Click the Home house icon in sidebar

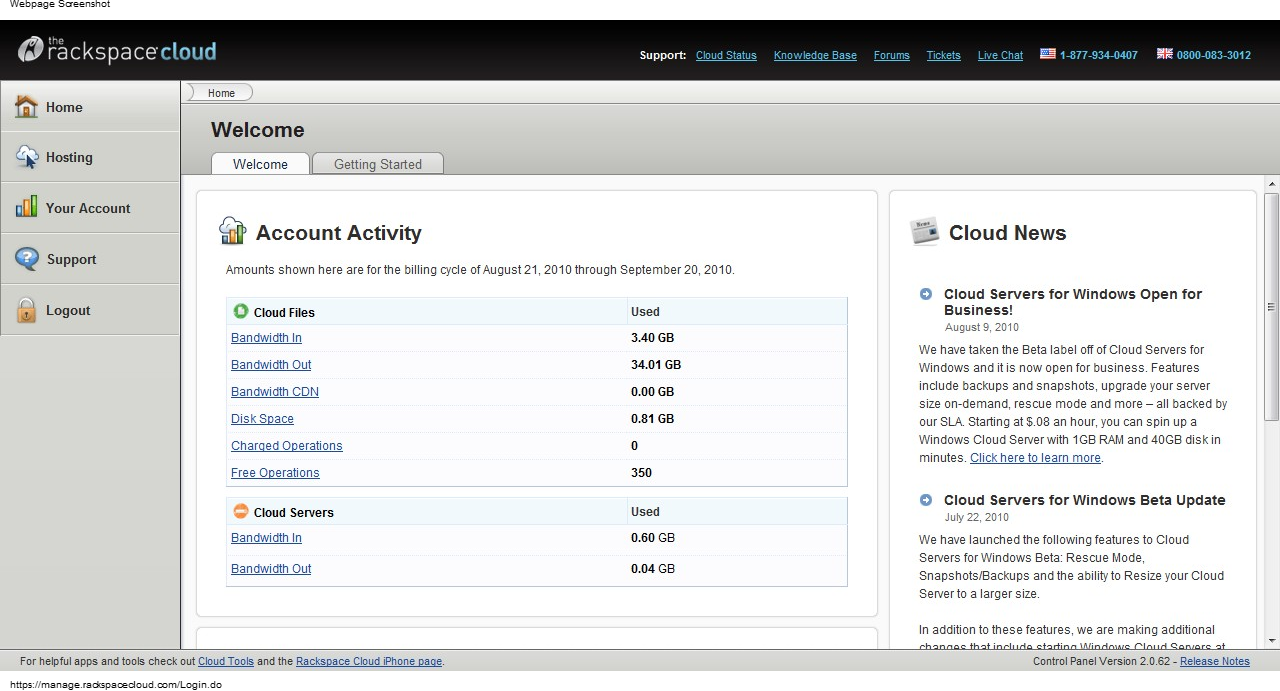(27, 106)
